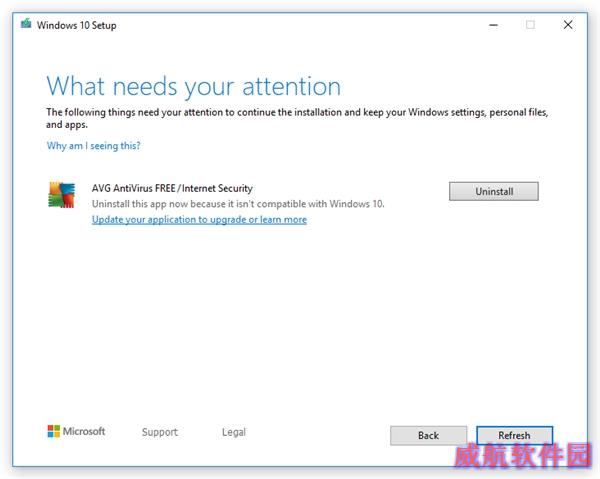Minimize the Windows 10 Setup window

pyautogui.click(x=494, y=25)
